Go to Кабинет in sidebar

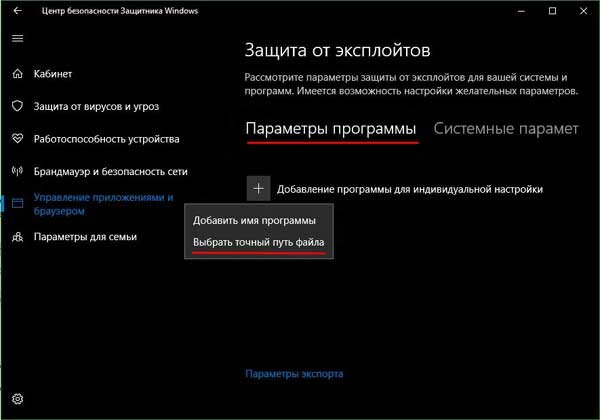point(53,74)
